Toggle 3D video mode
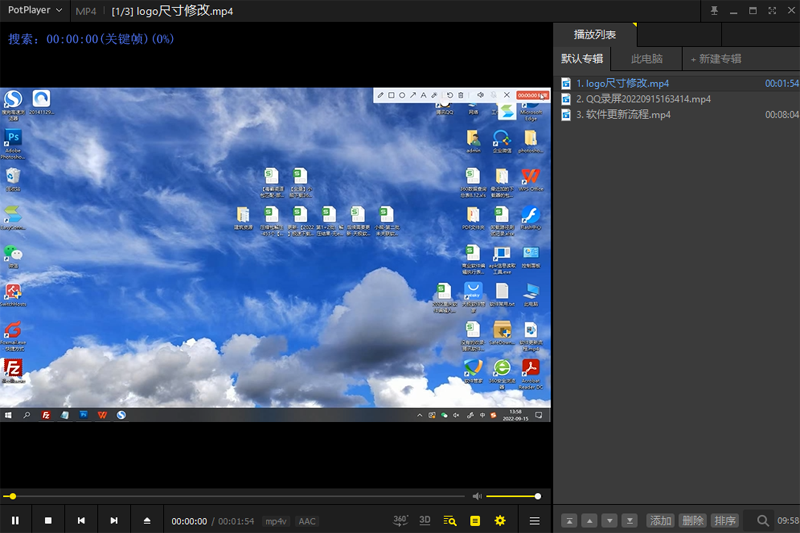 pyautogui.click(x=425, y=520)
